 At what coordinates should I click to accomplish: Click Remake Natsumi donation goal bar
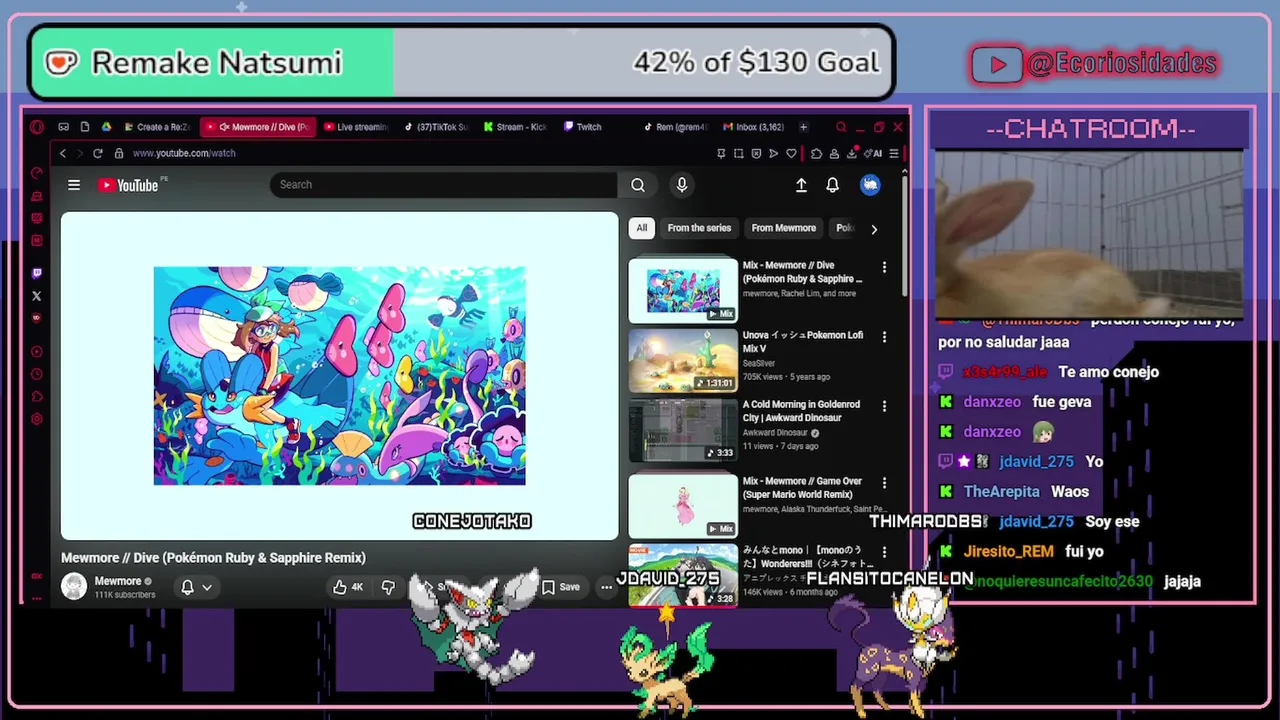click(x=461, y=63)
